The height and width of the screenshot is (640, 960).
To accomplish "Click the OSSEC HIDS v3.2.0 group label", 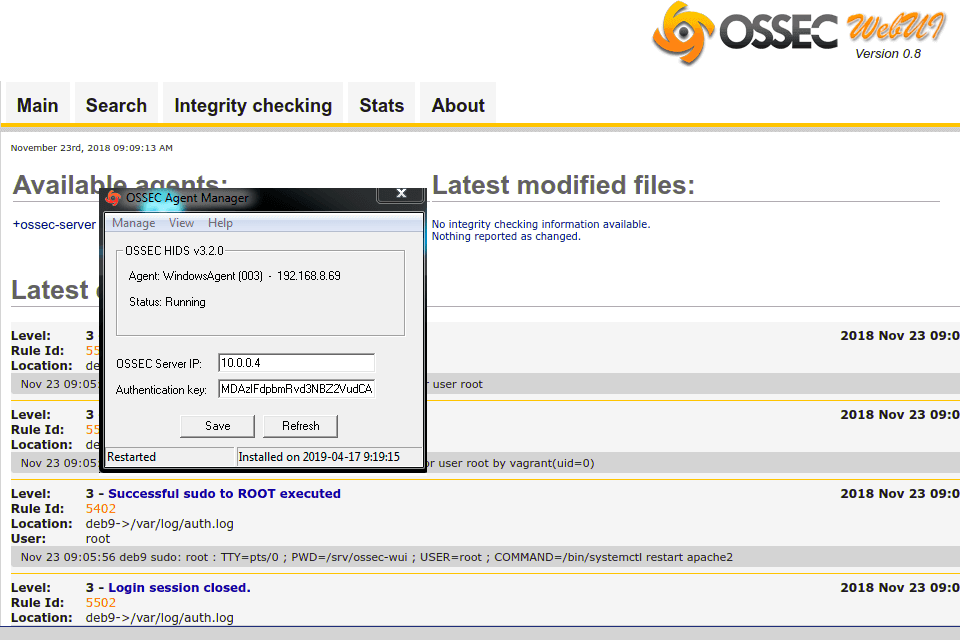I will tap(174, 251).
